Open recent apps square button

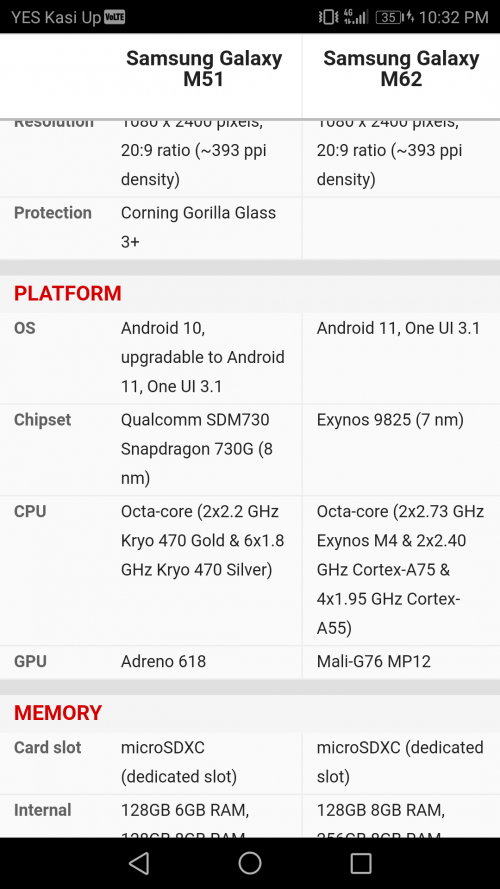tap(361, 863)
